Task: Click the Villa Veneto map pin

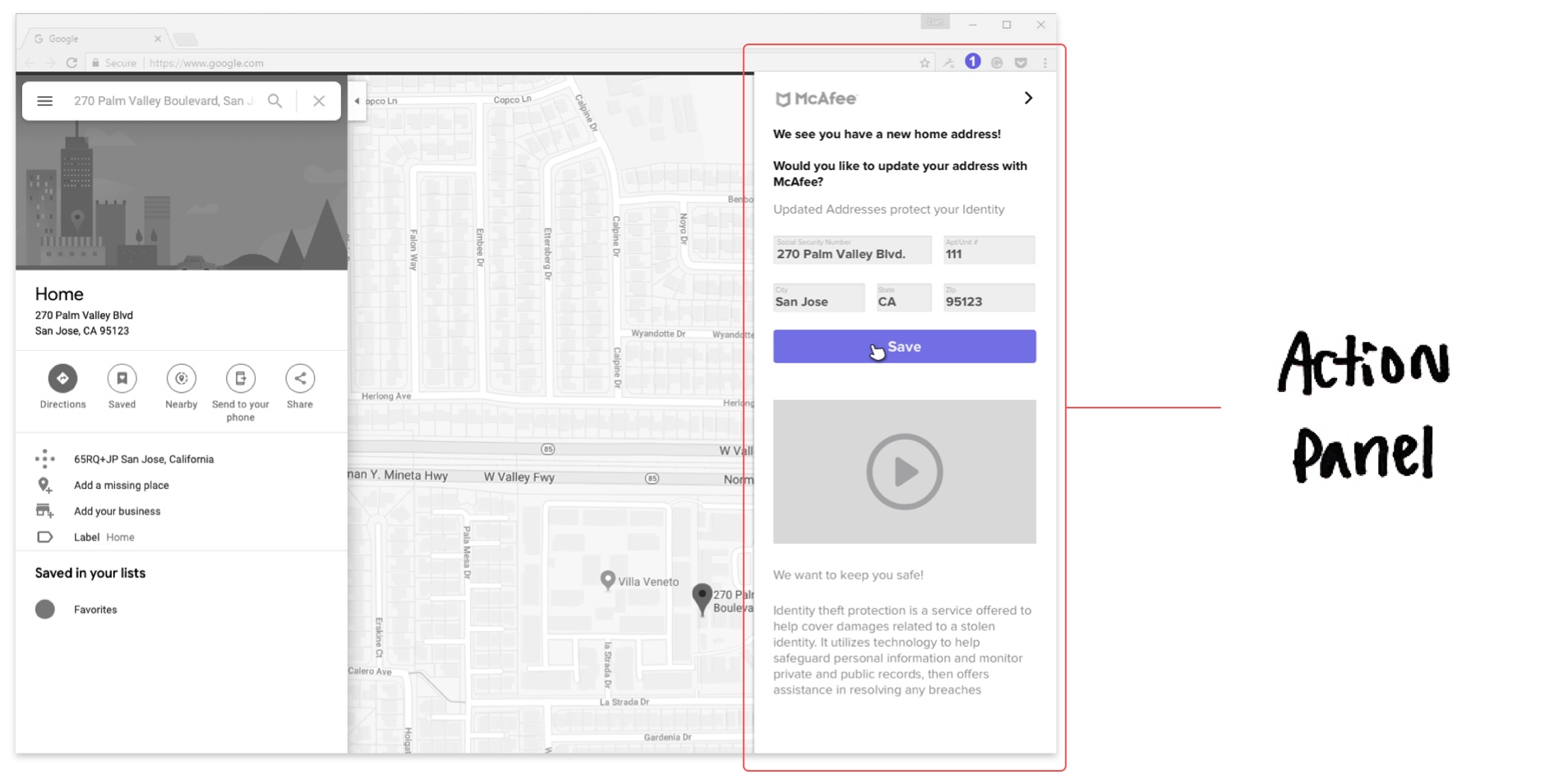Action: pyautogui.click(x=607, y=581)
